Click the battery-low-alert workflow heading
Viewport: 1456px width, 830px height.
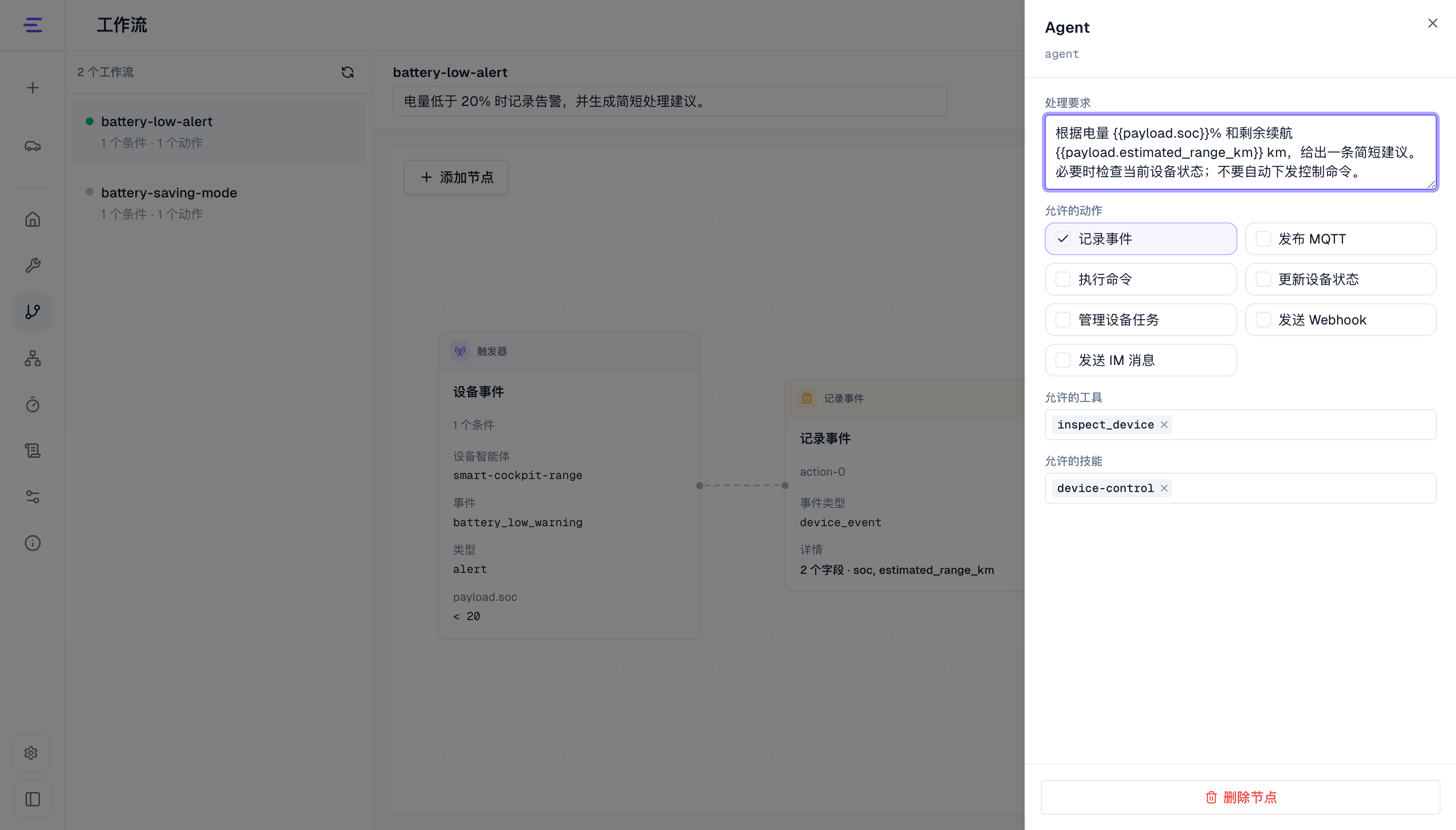450,72
